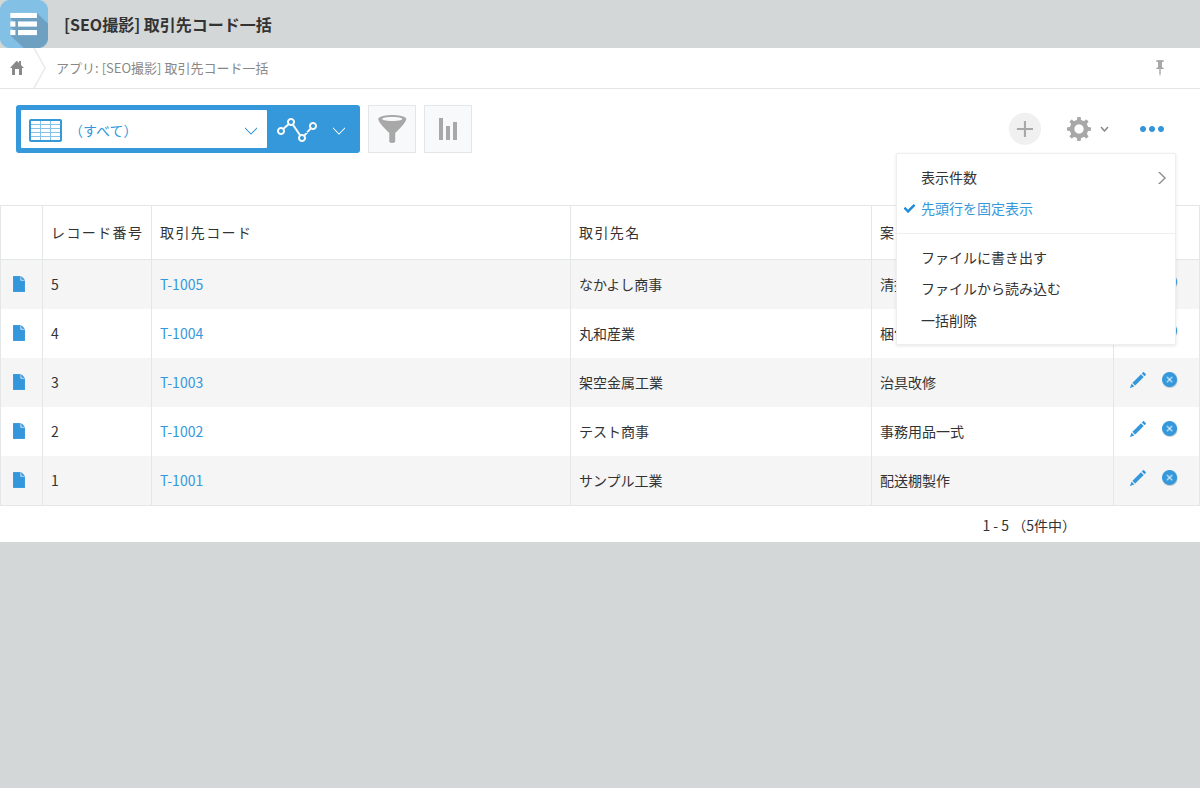Image resolution: width=1200 pixels, height=788 pixels.
Task: Click the なかよし商事 cell
Action: pyautogui.click(x=721, y=285)
